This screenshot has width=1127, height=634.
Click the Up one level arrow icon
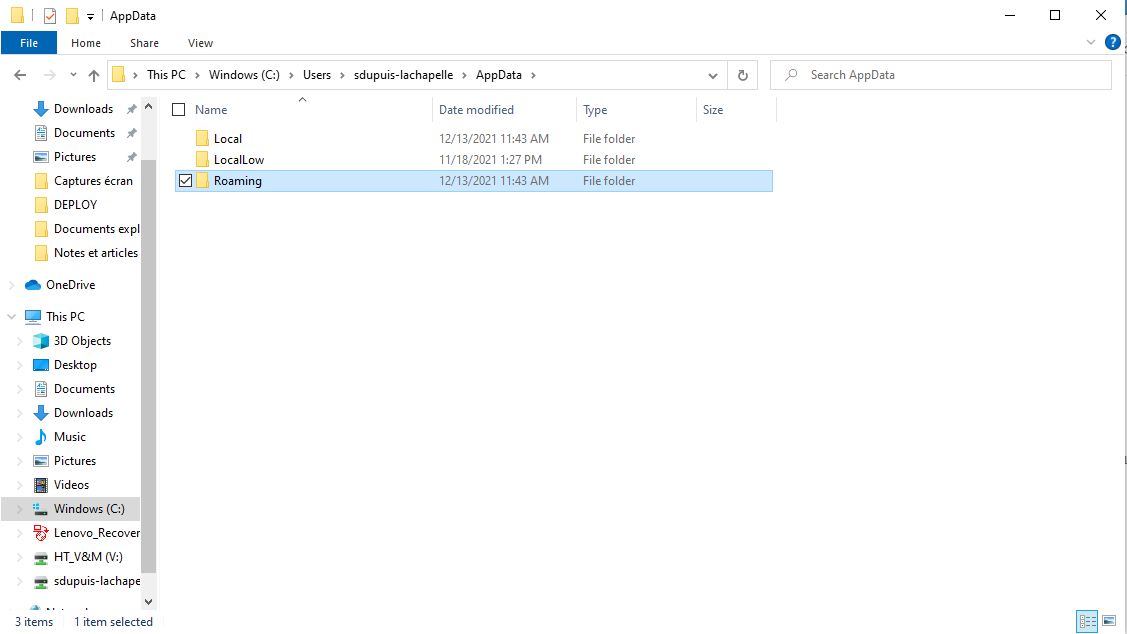[x=94, y=75]
